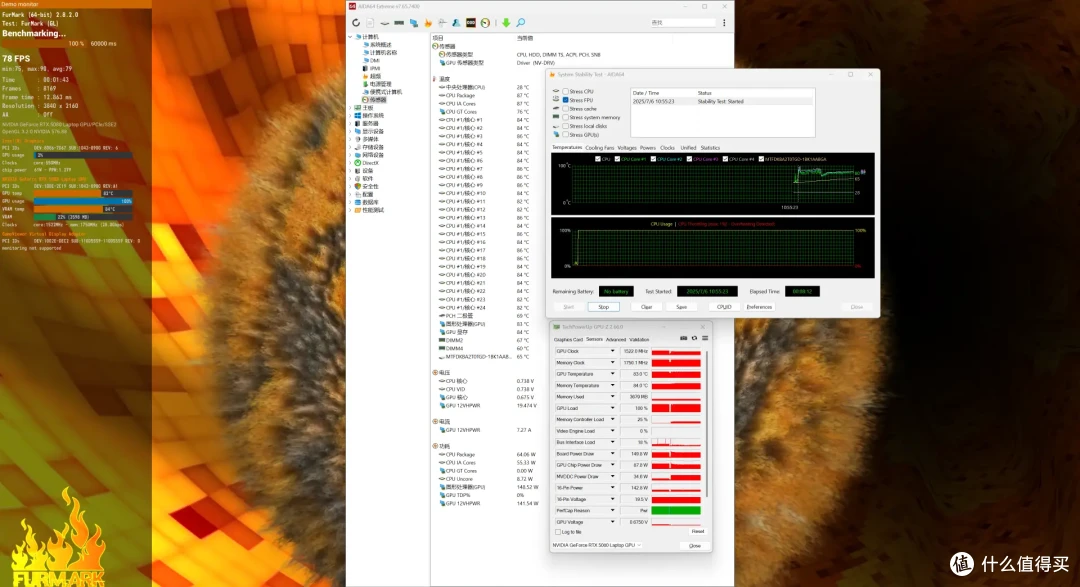
Task: Uncheck Stress FPU checkbox
Action: click(565, 100)
